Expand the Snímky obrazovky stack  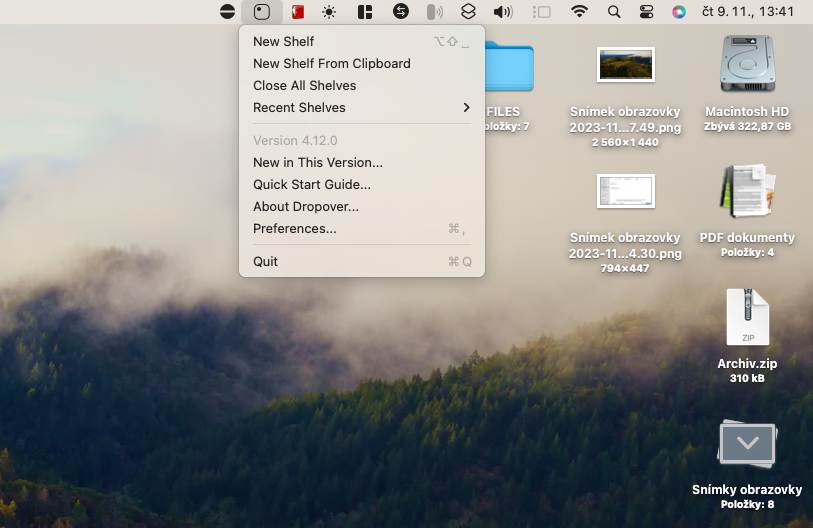coord(747,443)
